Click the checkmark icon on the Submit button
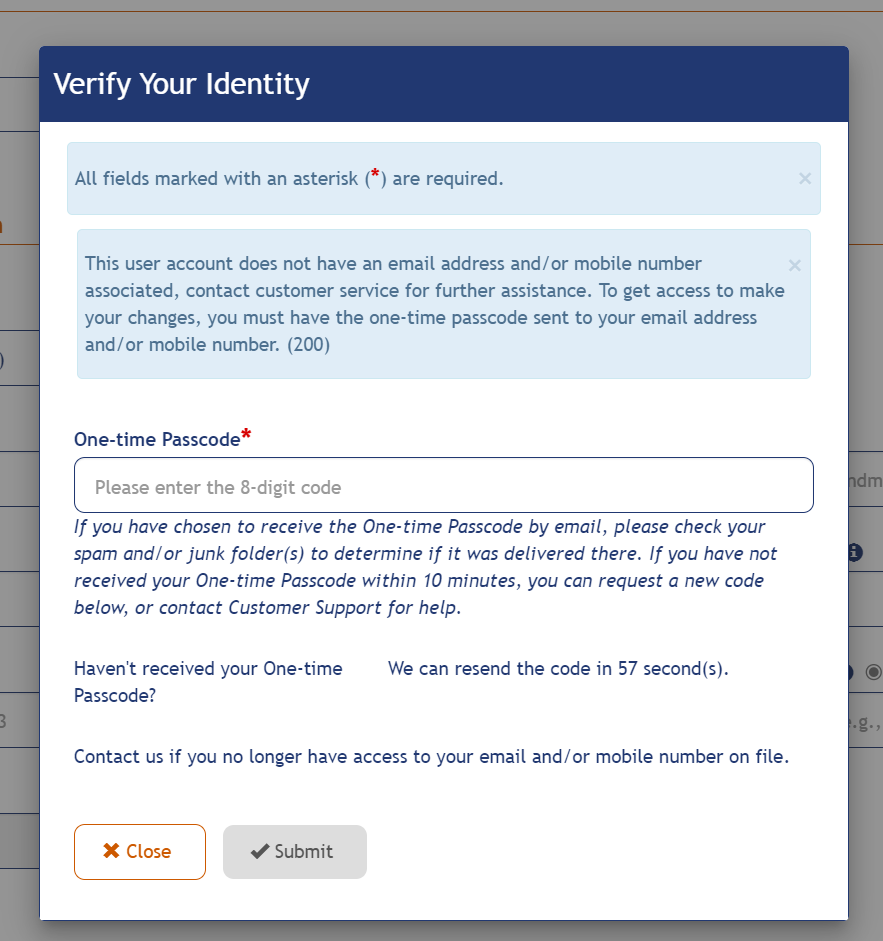 click(x=264, y=851)
